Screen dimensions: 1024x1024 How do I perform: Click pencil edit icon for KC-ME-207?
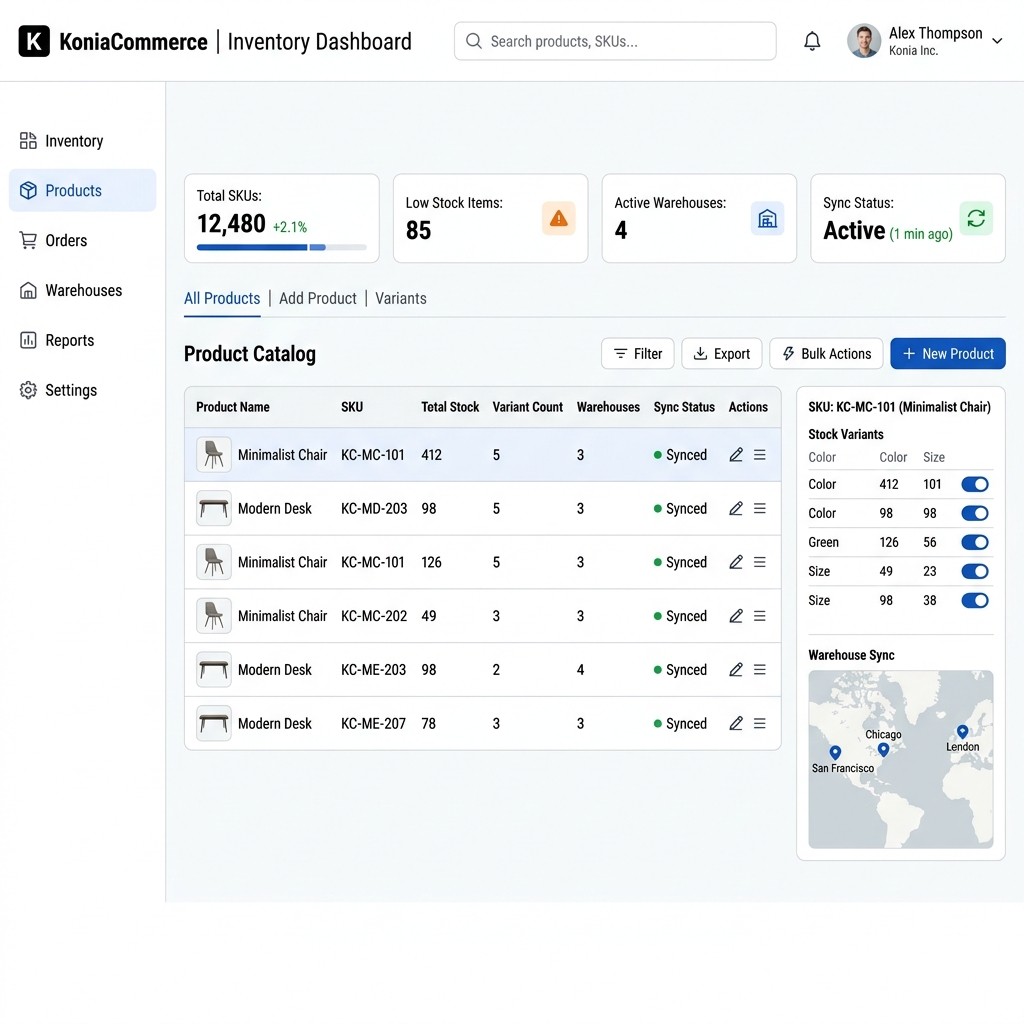736,723
